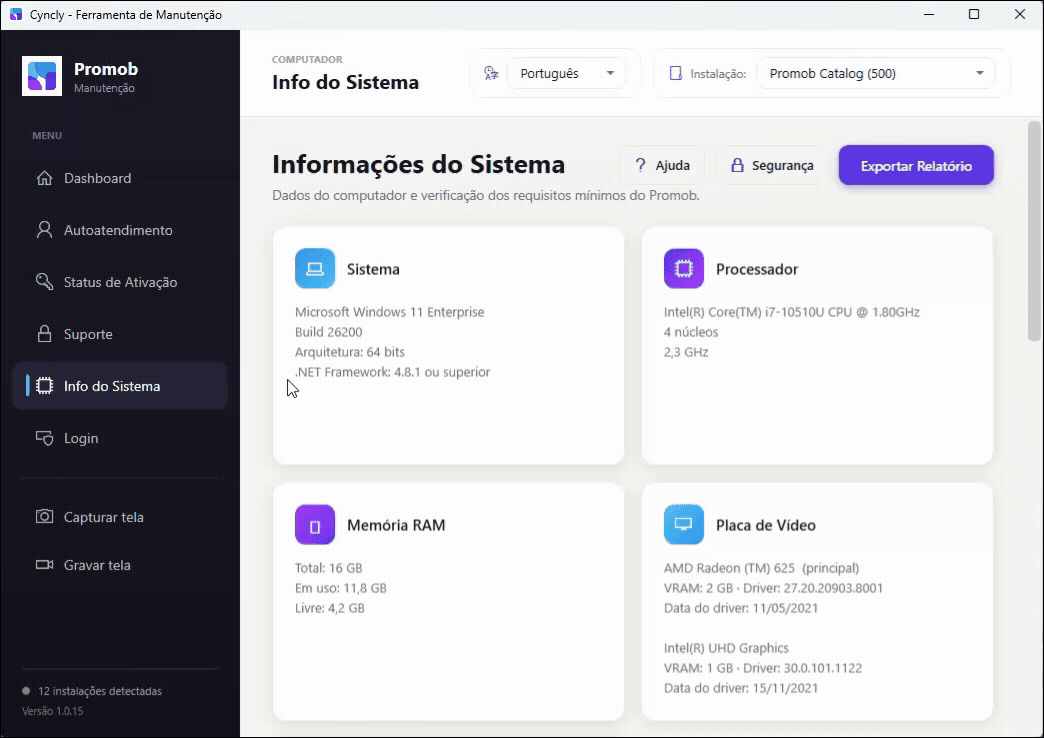Image resolution: width=1044 pixels, height=738 pixels.
Task: Click the purple Processador chip icon
Action: (684, 268)
